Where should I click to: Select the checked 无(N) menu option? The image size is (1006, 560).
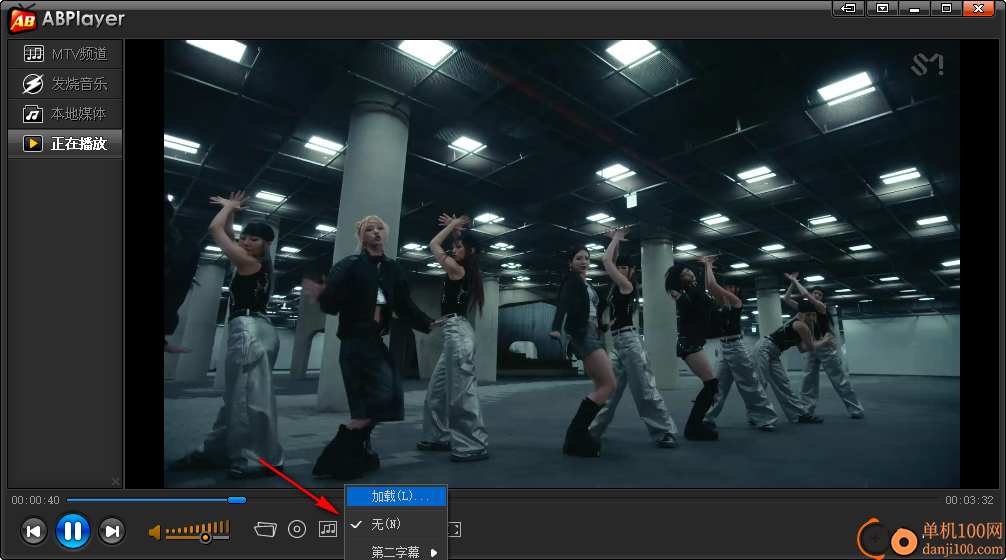[396, 524]
